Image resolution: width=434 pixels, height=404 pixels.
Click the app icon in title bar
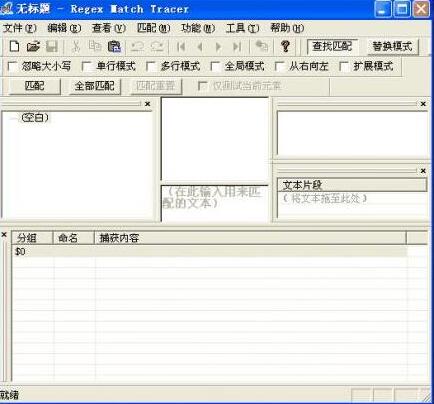(7, 9)
